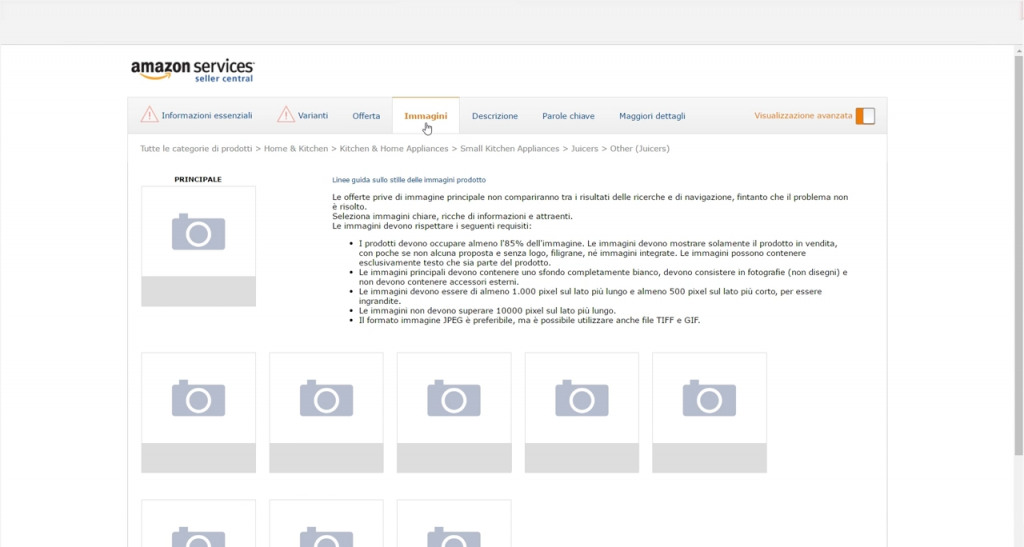The width and height of the screenshot is (1024, 547).
Task: Click the Visualizzazione avanzata orange label
Action: pyautogui.click(x=803, y=116)
